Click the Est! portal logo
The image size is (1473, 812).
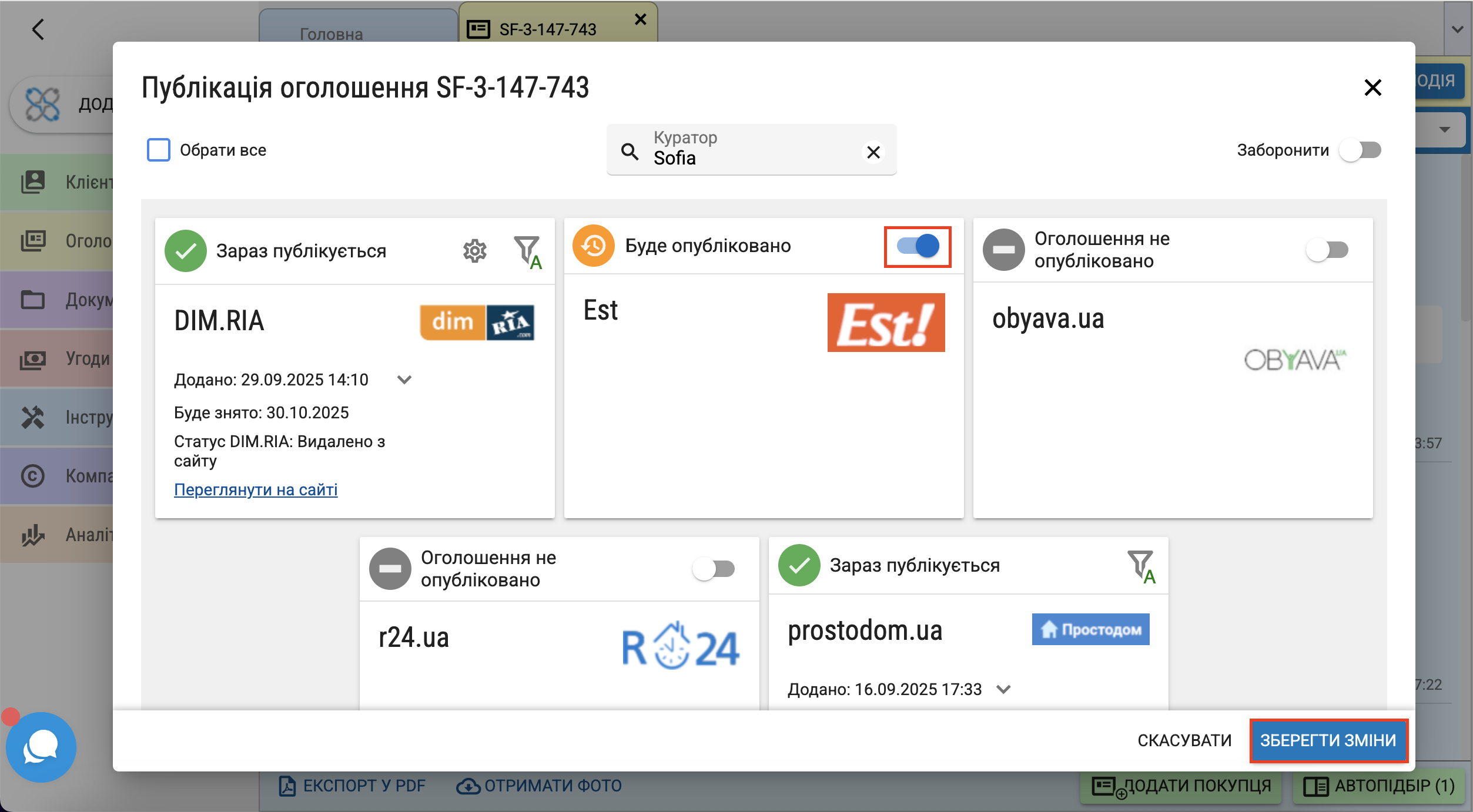[x=886, y=323]
